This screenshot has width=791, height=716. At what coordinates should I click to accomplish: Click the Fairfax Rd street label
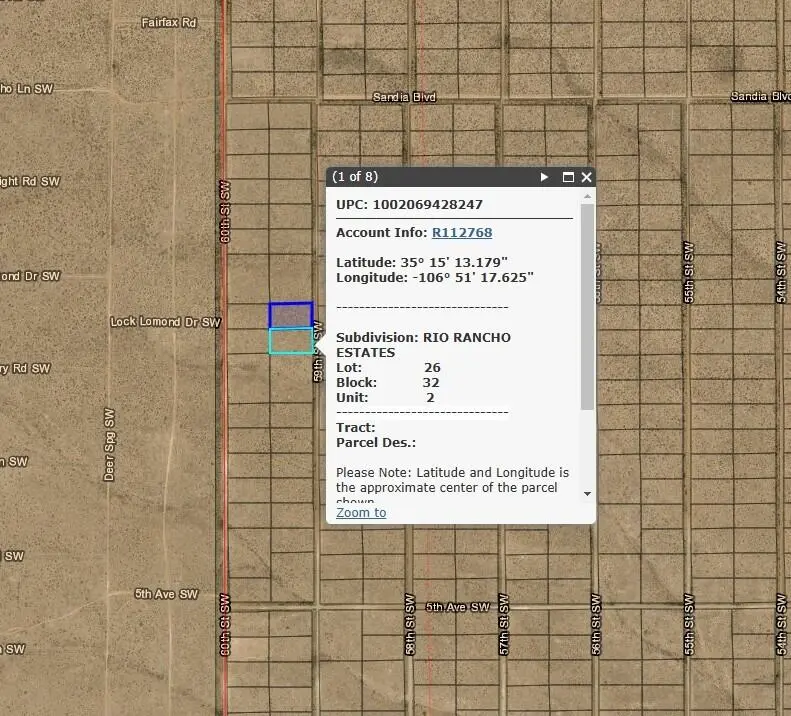tap(168, 22)
